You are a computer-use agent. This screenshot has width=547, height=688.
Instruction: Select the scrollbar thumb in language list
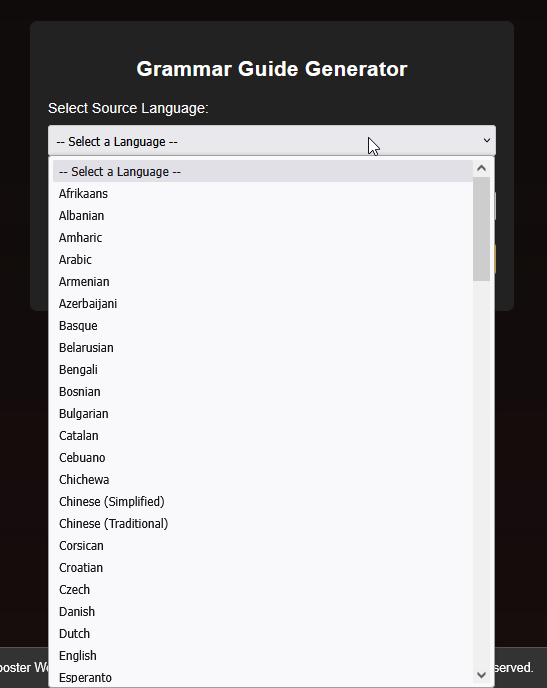[x=481, y=229]
